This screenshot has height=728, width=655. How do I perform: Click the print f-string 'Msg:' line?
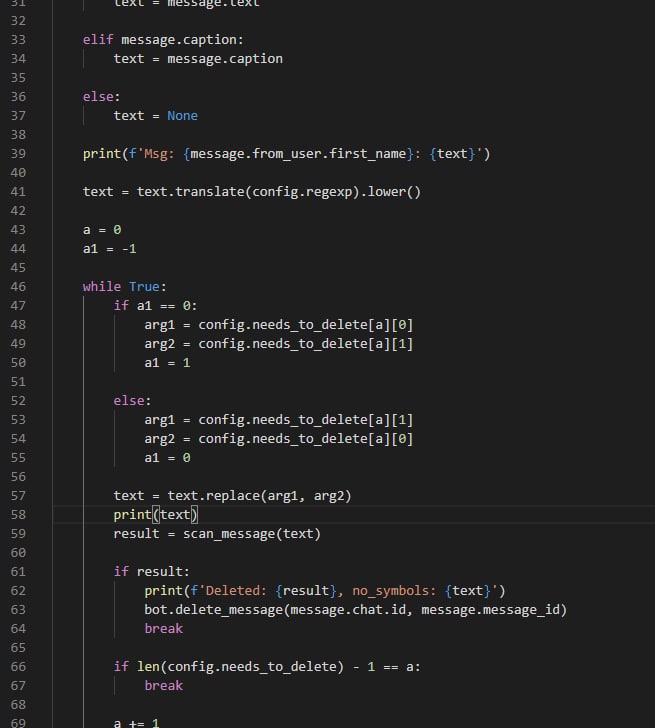click(286, 154)
